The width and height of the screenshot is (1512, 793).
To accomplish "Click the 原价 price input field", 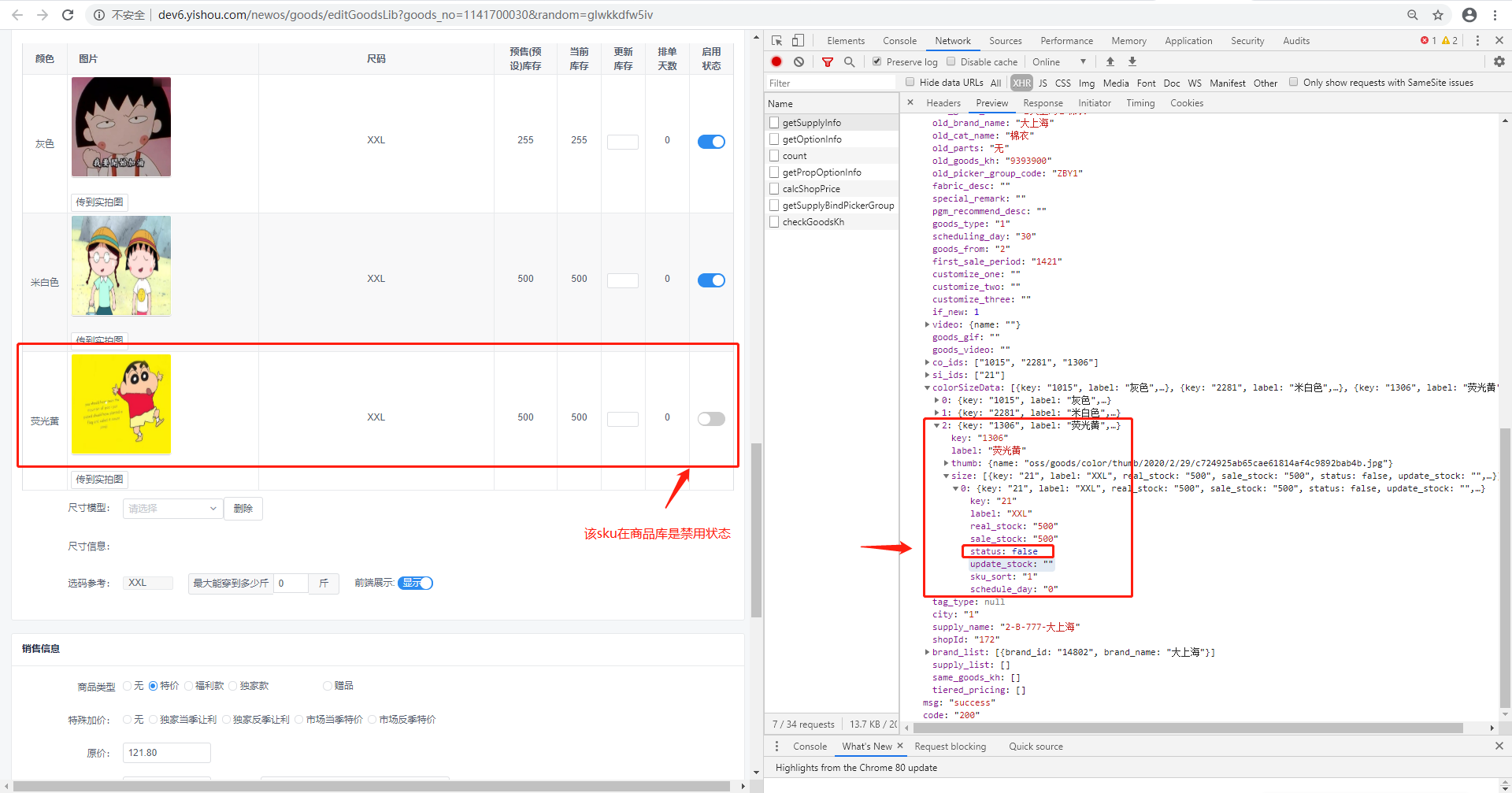I will (167, 753).
